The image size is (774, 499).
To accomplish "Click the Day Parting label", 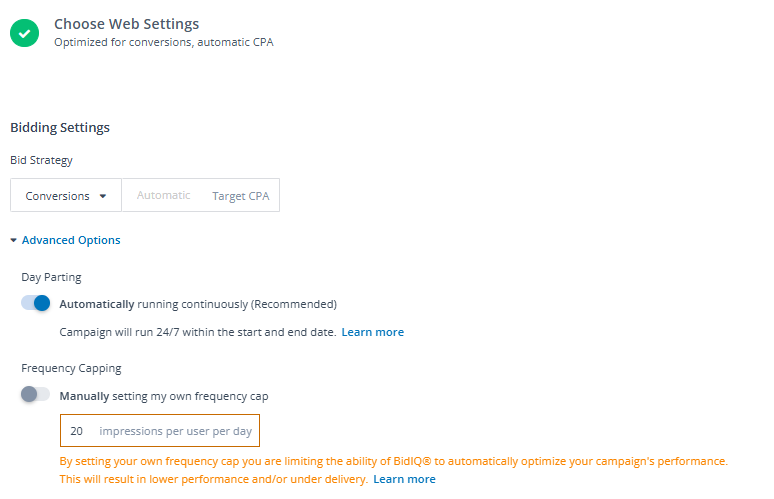I will click(x=51, y=277).
